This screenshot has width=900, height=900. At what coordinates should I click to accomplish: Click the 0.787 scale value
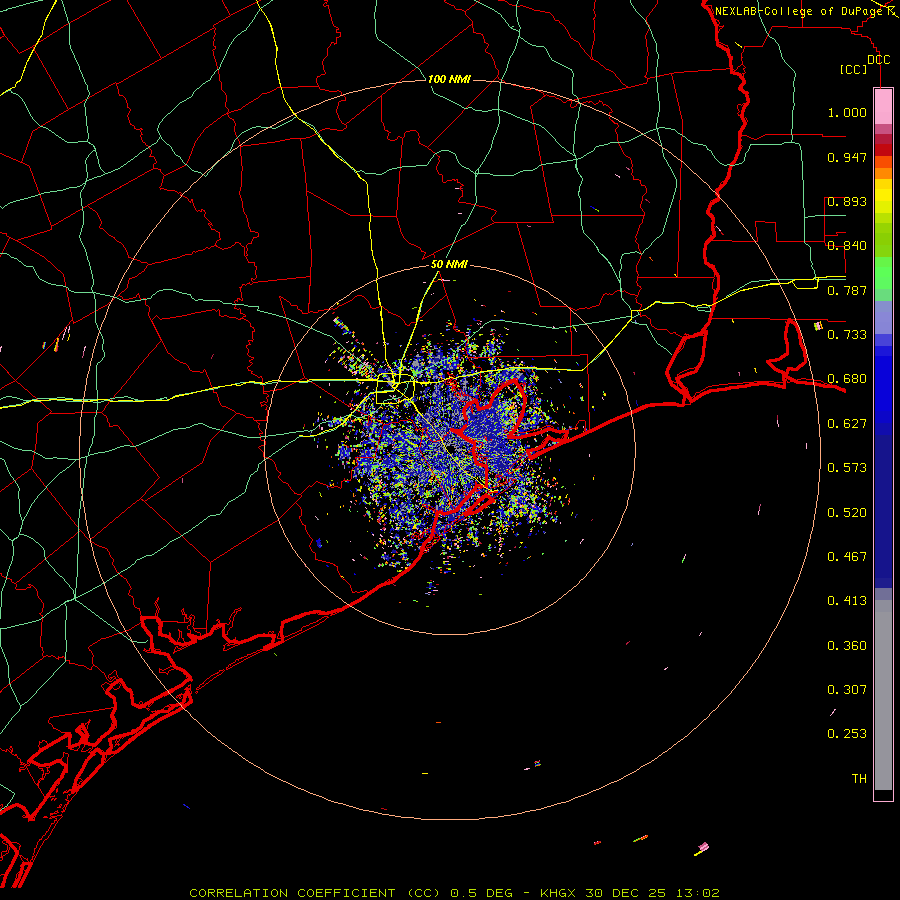point(847,290)
